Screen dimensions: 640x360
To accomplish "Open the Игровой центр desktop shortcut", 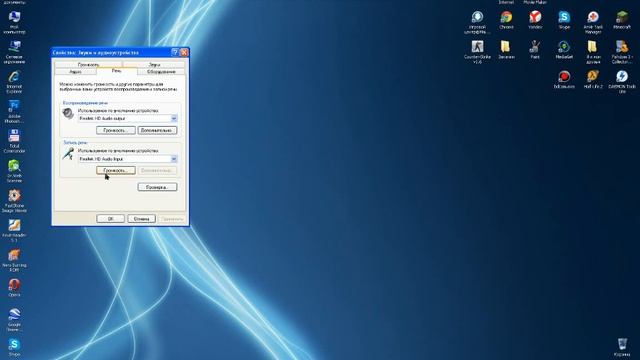I will 477,22.
